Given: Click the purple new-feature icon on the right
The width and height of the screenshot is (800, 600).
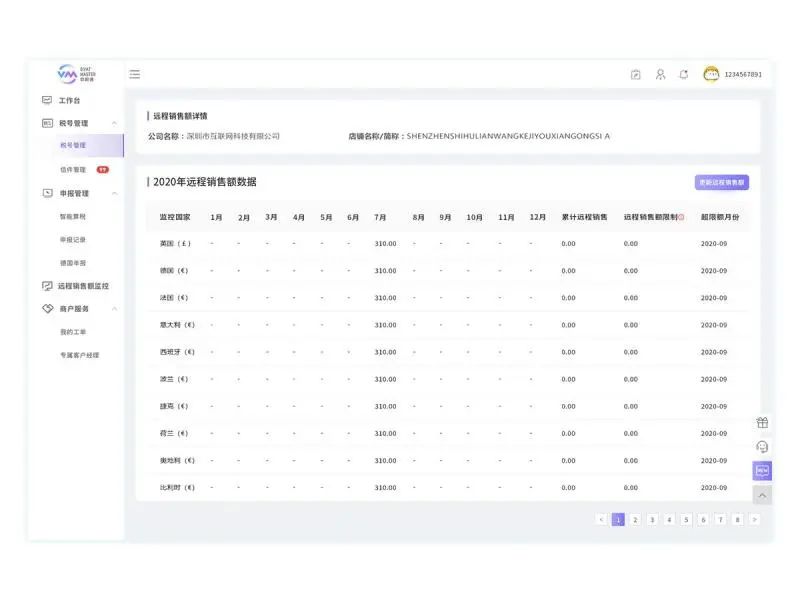Looking at the screenshot, I should [762, 470].
